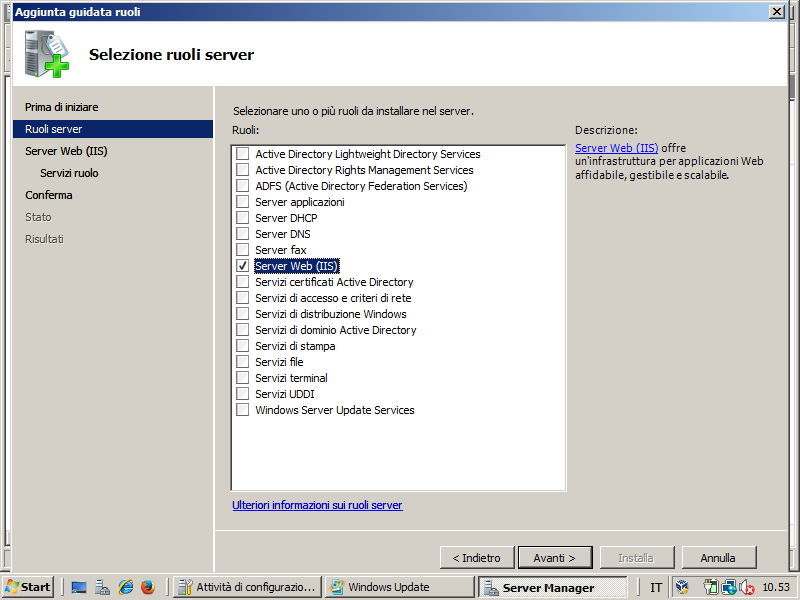Check Servizi di dominio Active Directory
Screen dimensions: 800x600
point(243,330)
